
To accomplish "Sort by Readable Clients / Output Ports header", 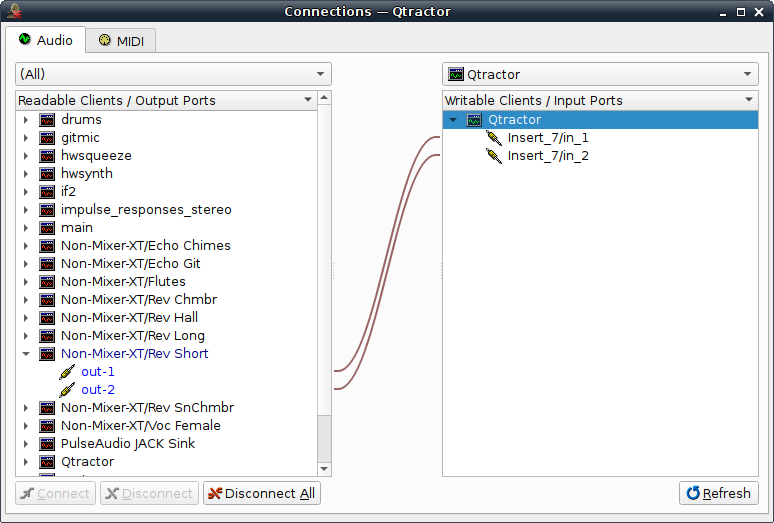I will pyautogui.click(x=166, y=100).
